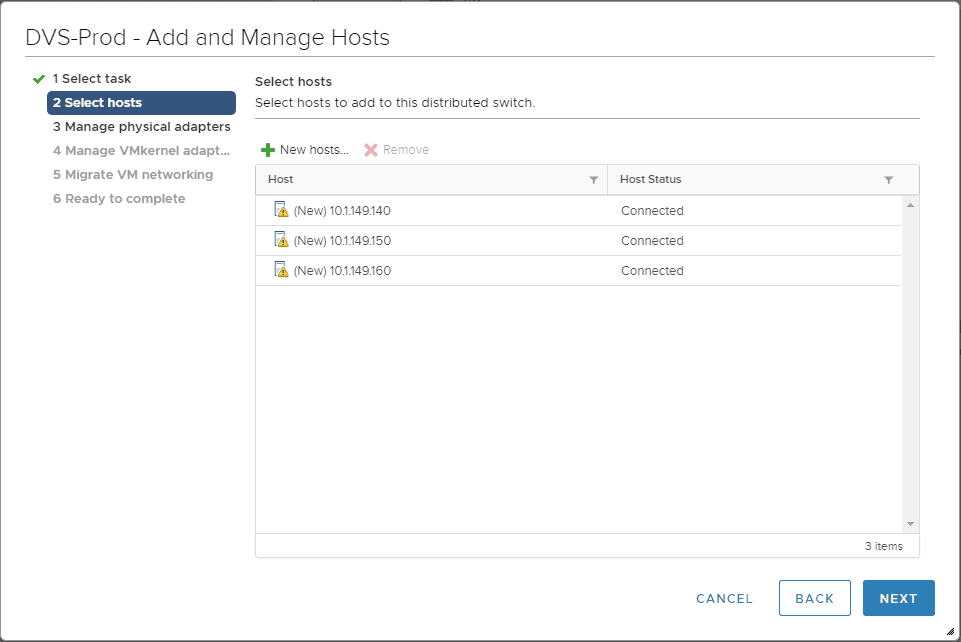The image size is (961, 642).
Task: Open the filter icon on Host Status column
Action: point(888,179)
